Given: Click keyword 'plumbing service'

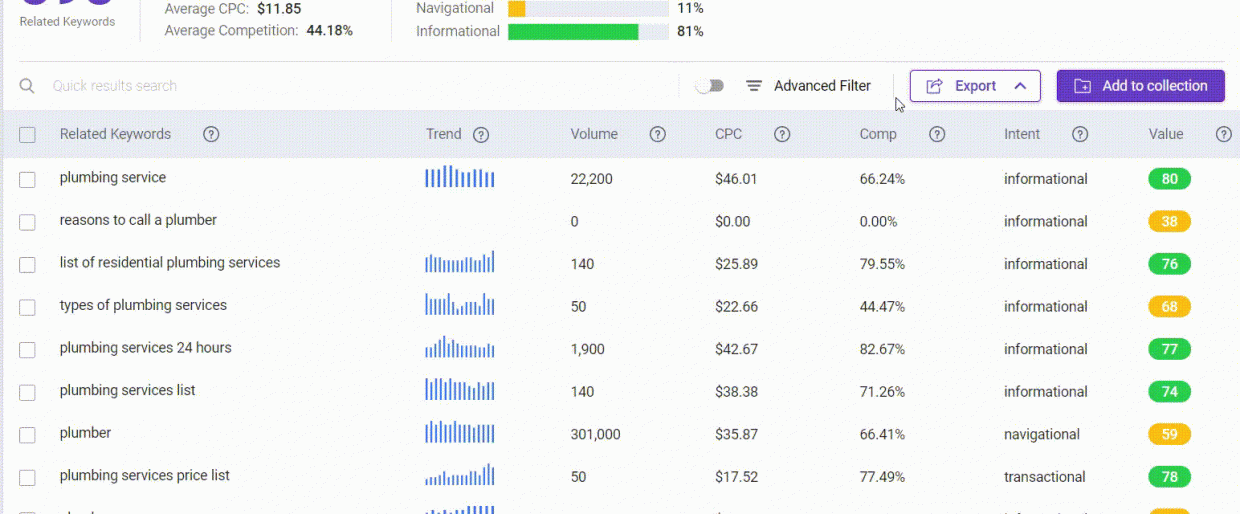Looking at the screenshot, I should (113, 177).
